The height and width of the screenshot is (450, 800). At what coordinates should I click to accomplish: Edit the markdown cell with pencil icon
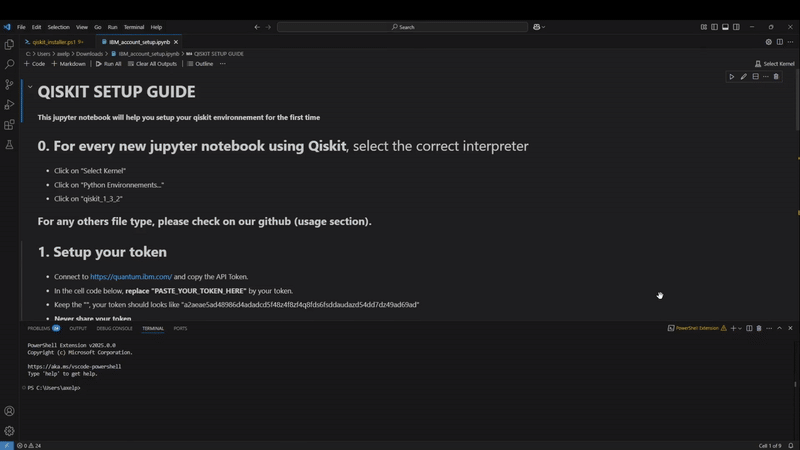coord(744,77)
